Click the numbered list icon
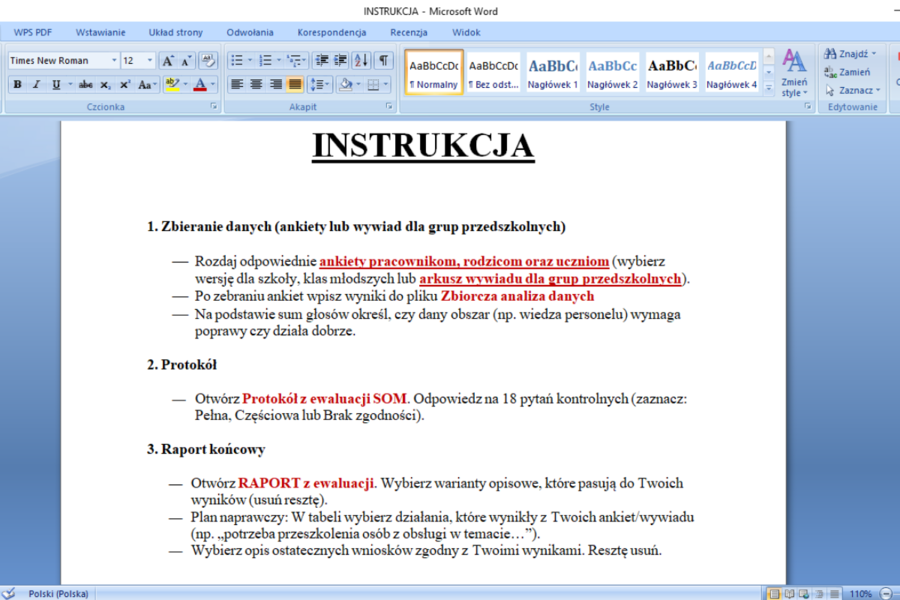The image size is (900, 600). pos(265,60)
